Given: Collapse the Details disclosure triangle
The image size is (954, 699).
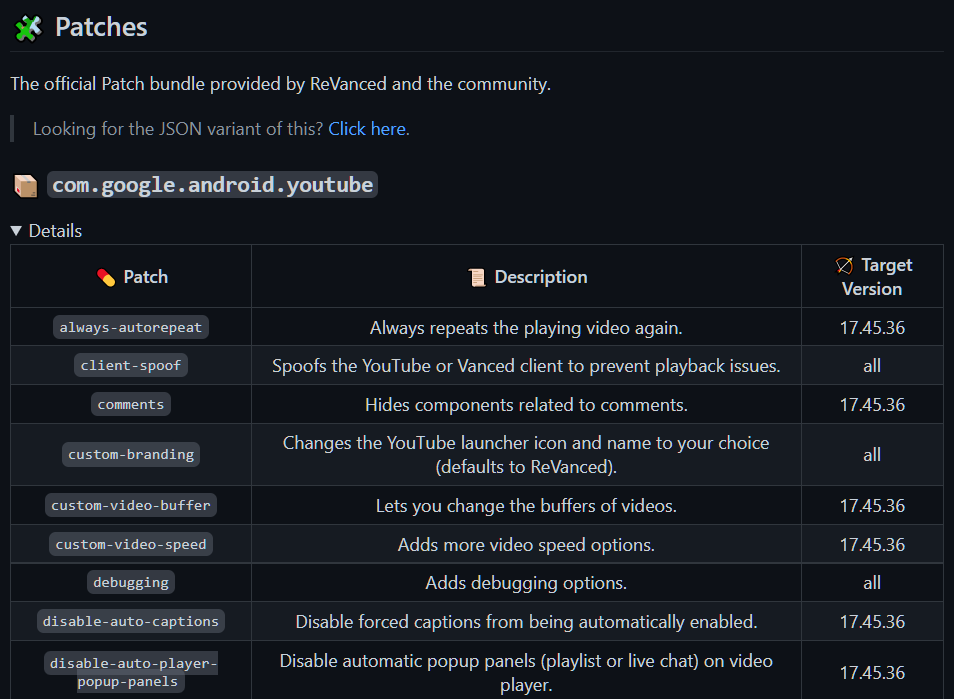Looking at the screenshot, I should click(x=16, y=231).
